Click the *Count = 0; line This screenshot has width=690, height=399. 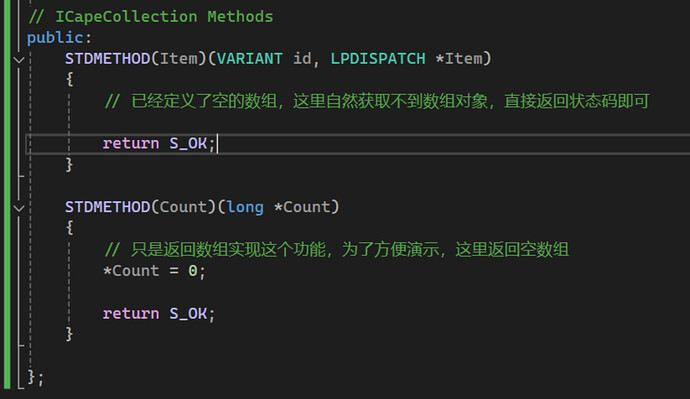point(154,271)
